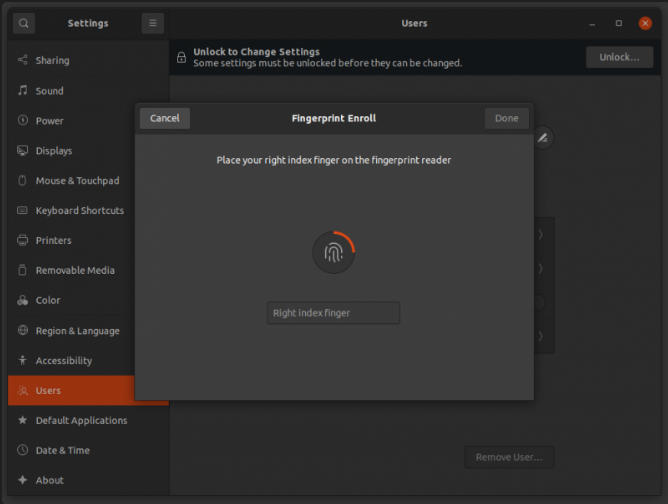Click the Color icon in sidebar
668x504 pixels.
click(x=23, y=300)
